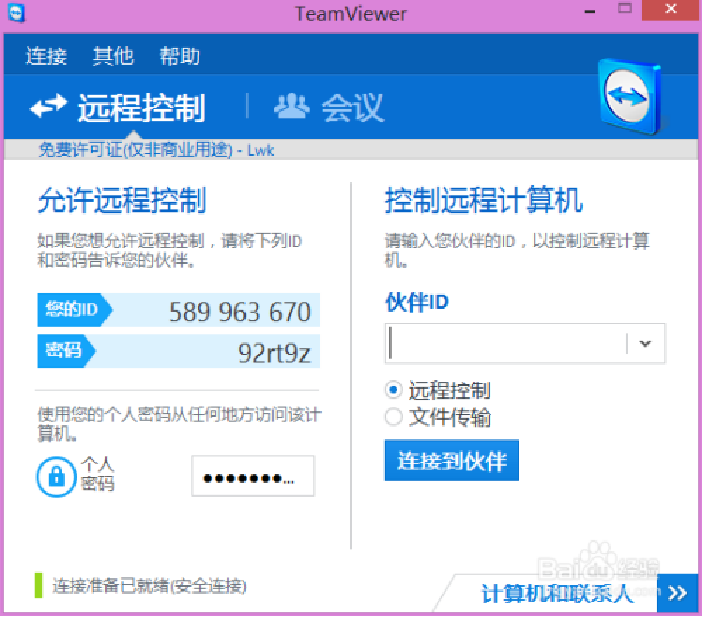702x617 pixels.
Task: Click the 连接准备已就绪(安全连接) status text
Action: tap(149, 586)
